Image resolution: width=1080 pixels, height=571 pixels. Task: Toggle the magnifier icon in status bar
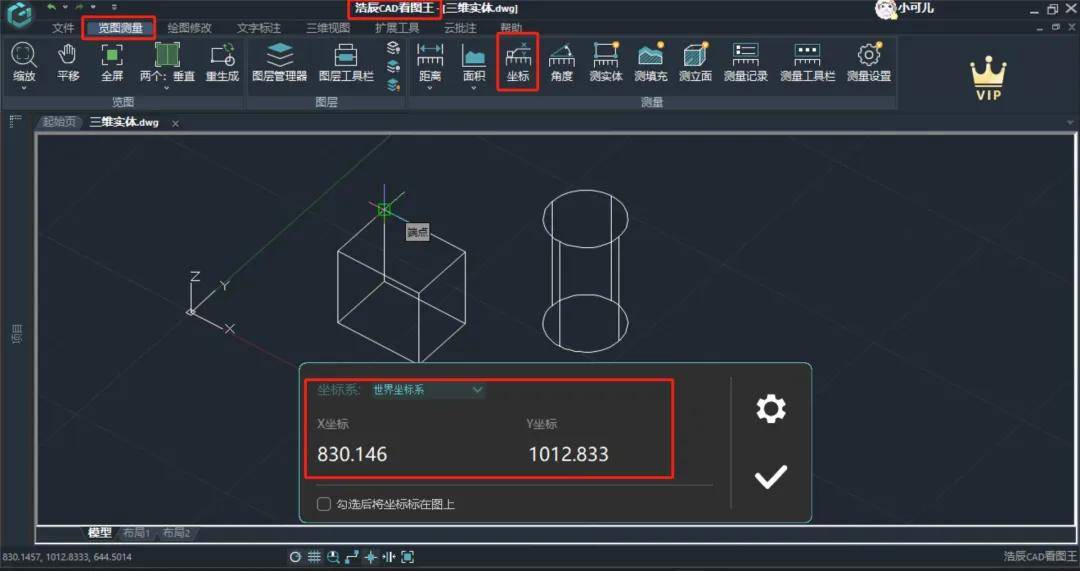(333, 557)
